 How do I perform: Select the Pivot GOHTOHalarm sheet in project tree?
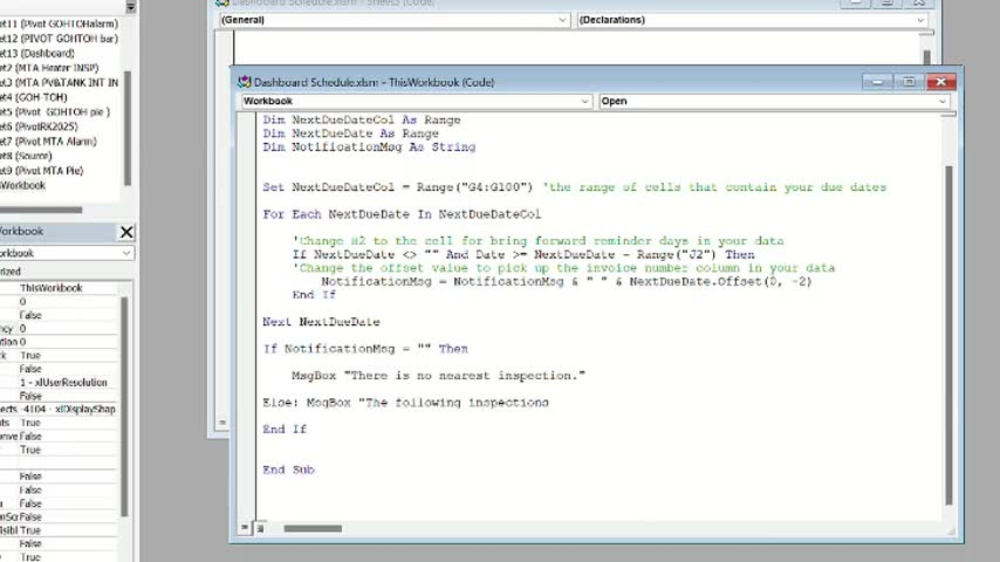59,24
